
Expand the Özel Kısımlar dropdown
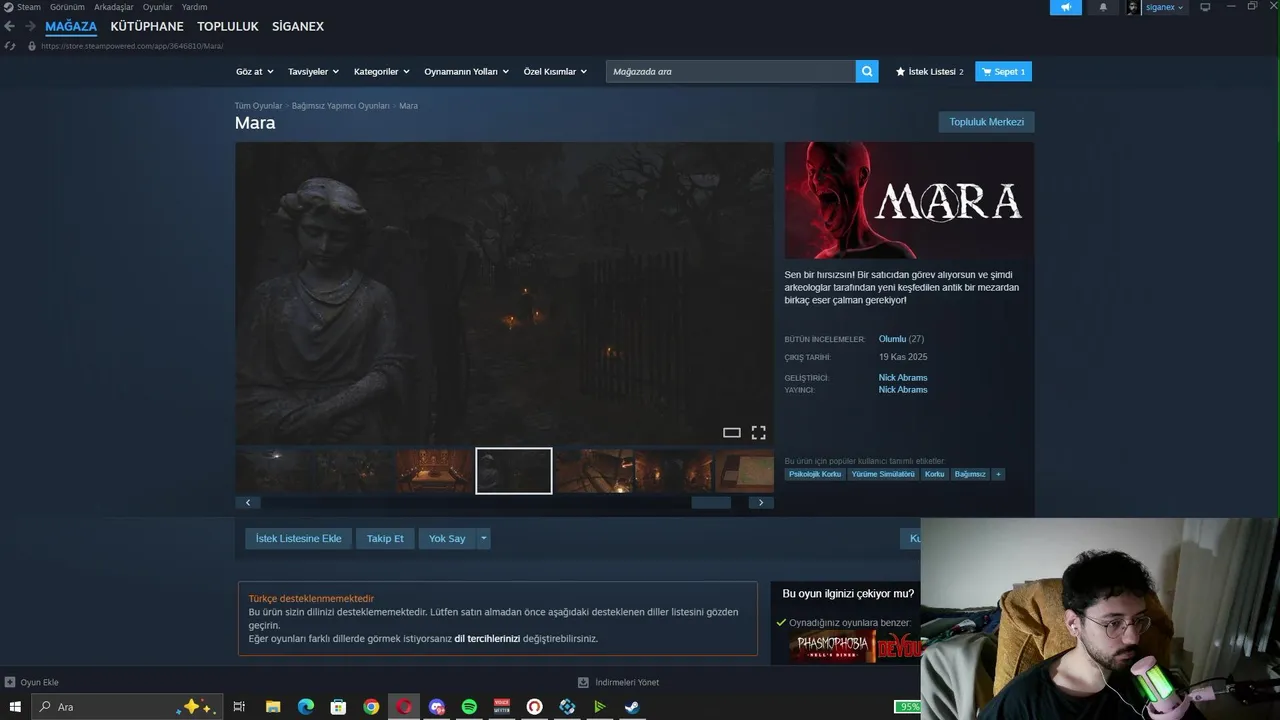click(555, 71)
